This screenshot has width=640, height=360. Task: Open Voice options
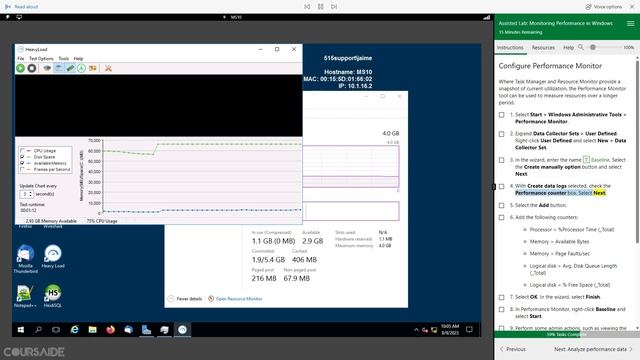604,7
